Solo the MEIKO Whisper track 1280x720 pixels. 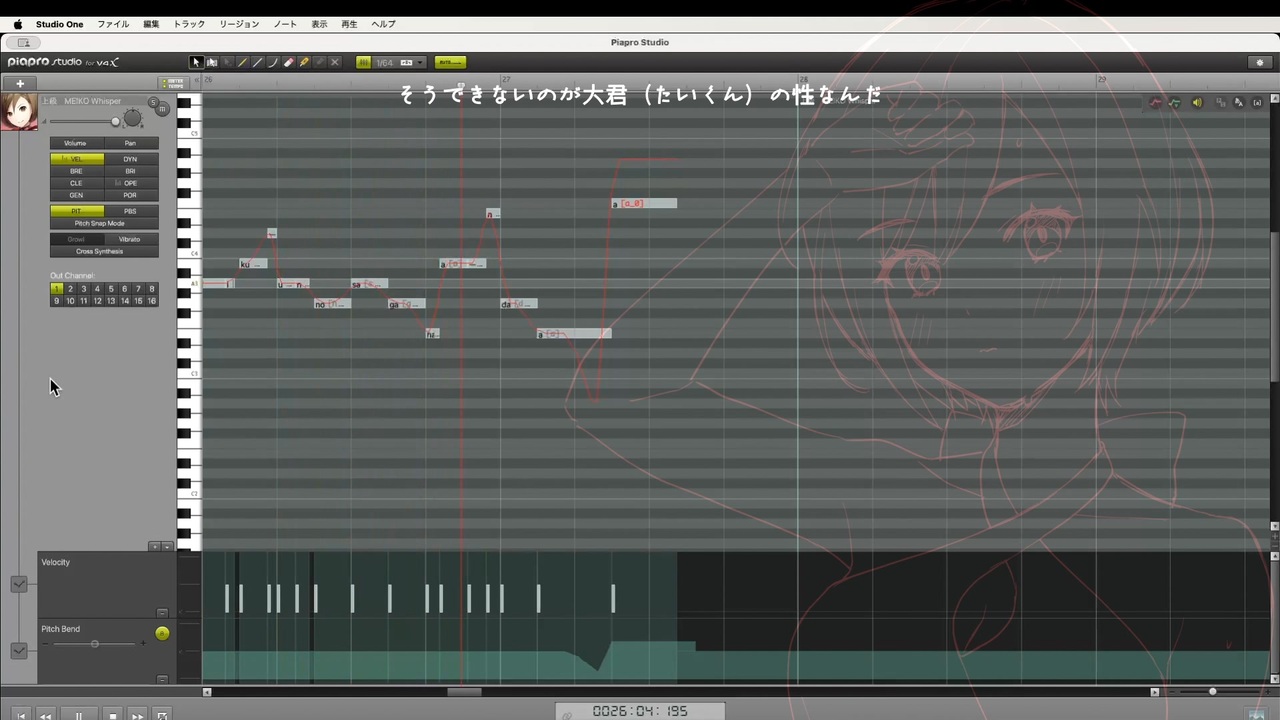[153, 102]
